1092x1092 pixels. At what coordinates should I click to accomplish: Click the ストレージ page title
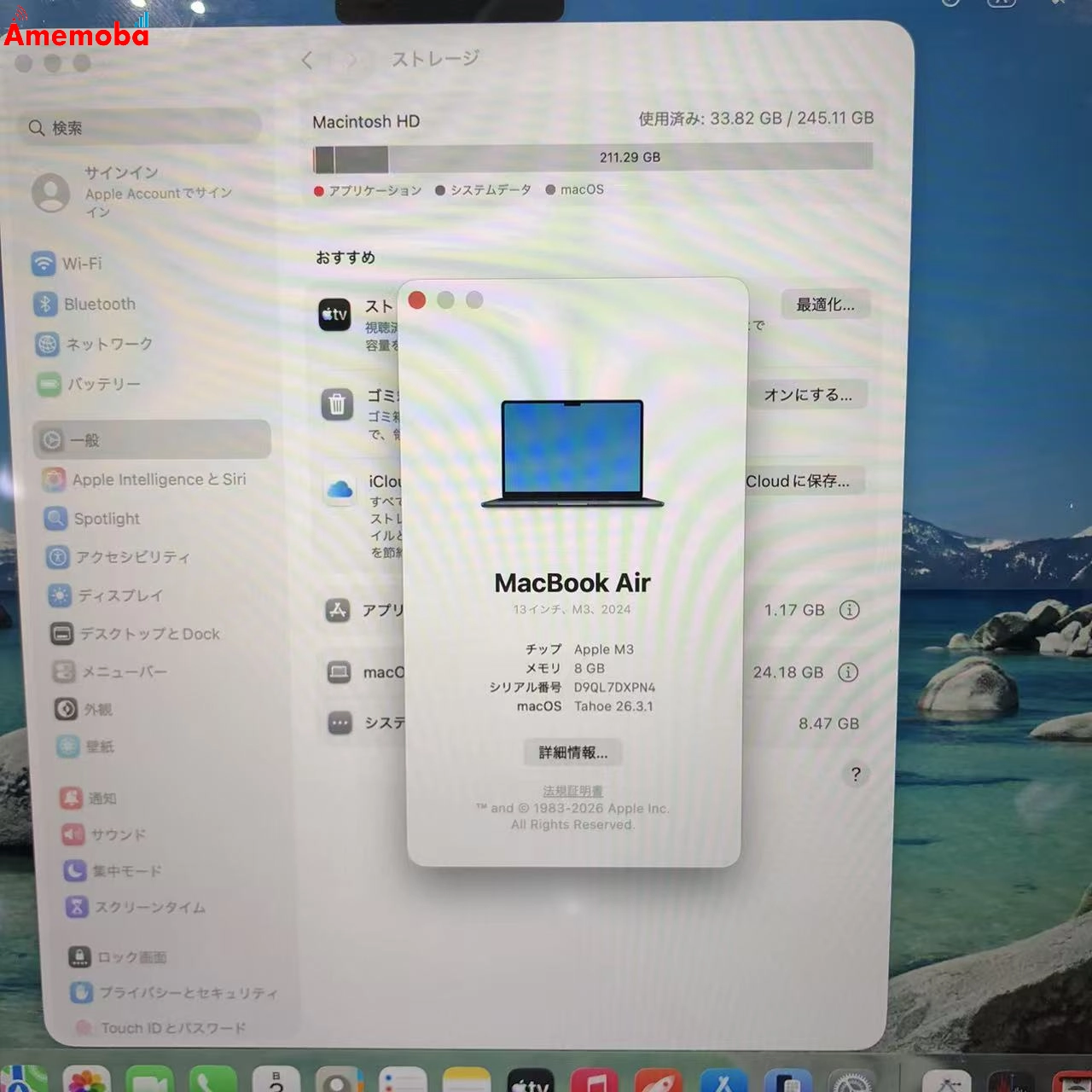(x=435, y=59)
